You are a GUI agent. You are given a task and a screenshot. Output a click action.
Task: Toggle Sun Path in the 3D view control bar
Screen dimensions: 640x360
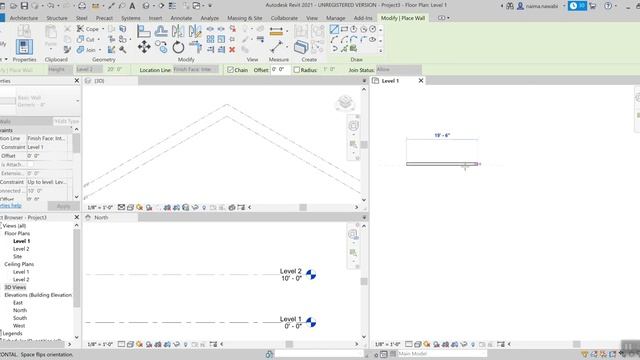[140, 207]
